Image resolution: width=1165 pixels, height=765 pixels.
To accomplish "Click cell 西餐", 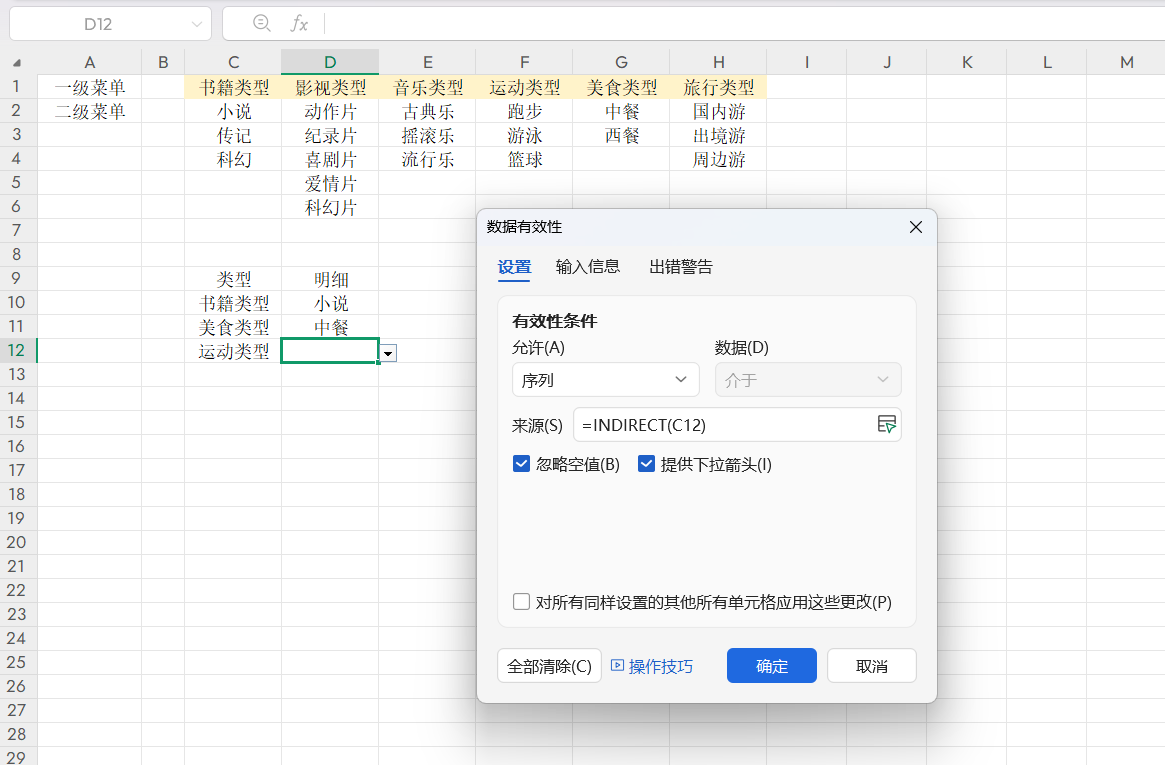I will pyautogui.click(x=621, y=135).
